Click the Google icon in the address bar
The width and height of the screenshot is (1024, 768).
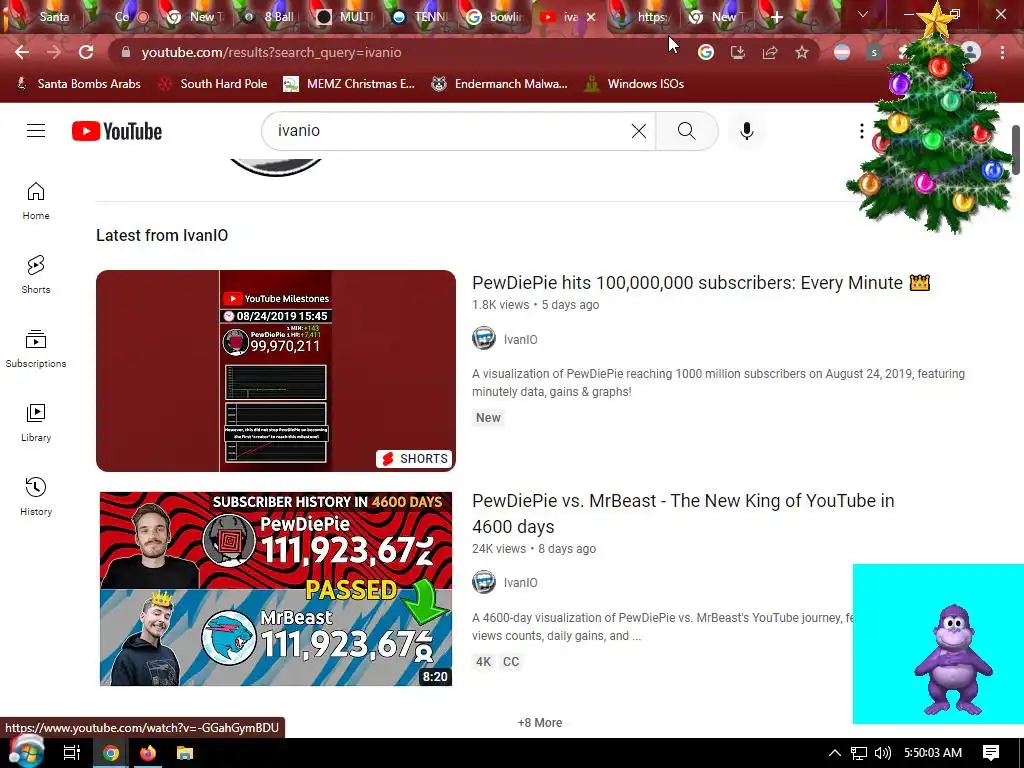(x=705, y=52)
